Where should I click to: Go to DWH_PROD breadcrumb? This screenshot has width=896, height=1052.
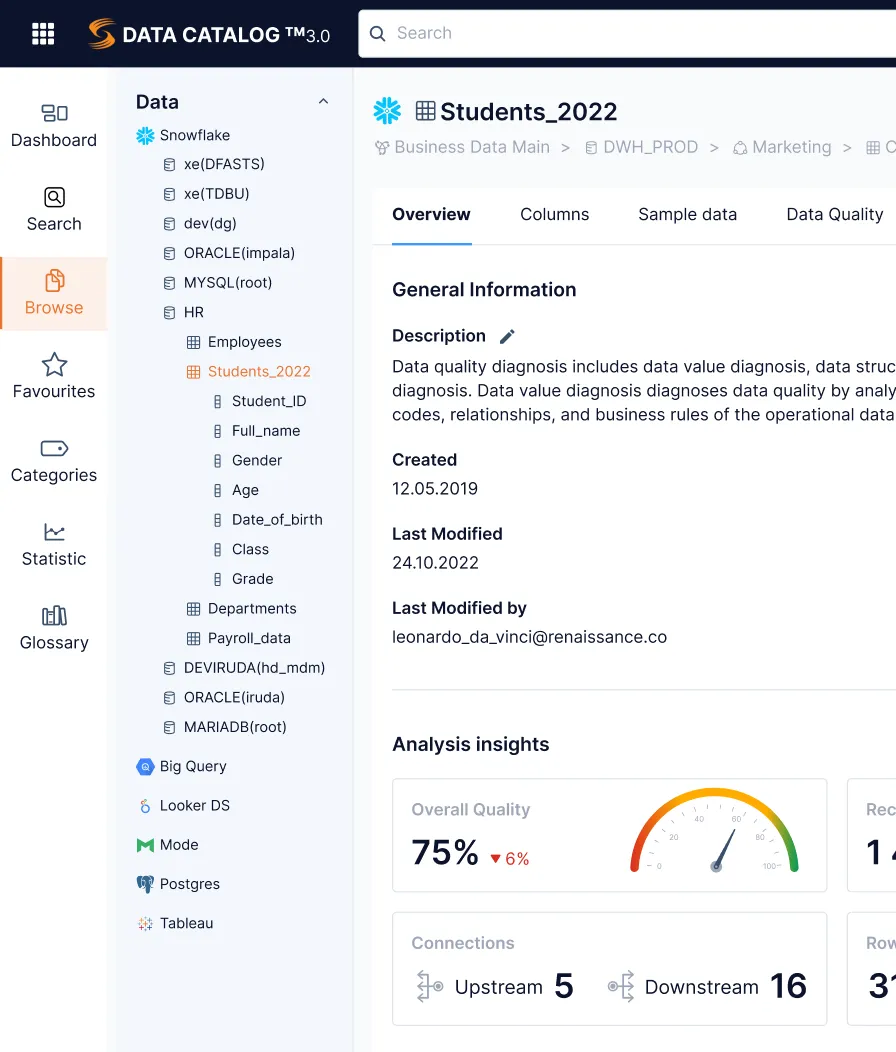[x=642, y=147]
